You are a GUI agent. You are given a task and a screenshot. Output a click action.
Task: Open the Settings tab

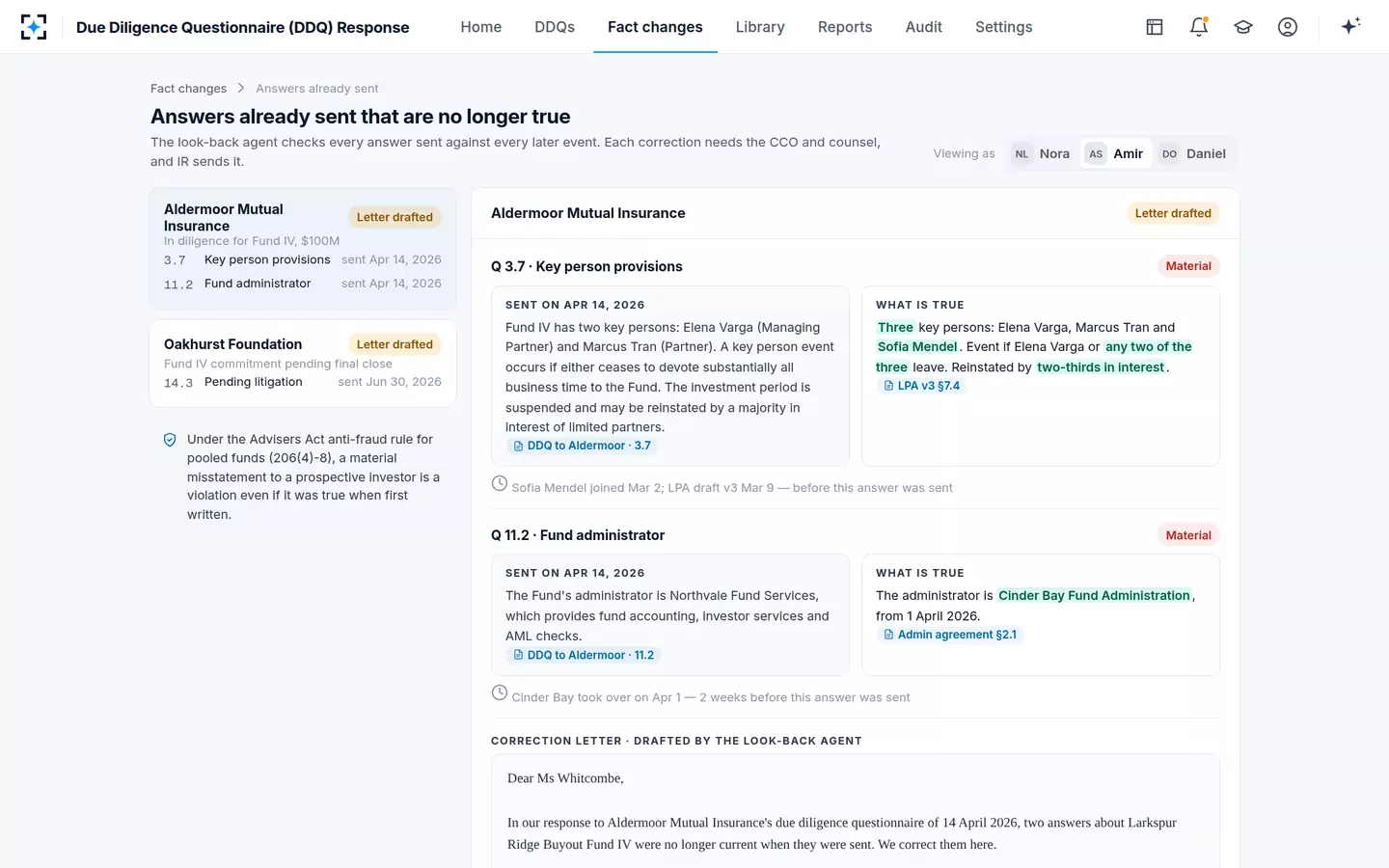(1003, 27)
